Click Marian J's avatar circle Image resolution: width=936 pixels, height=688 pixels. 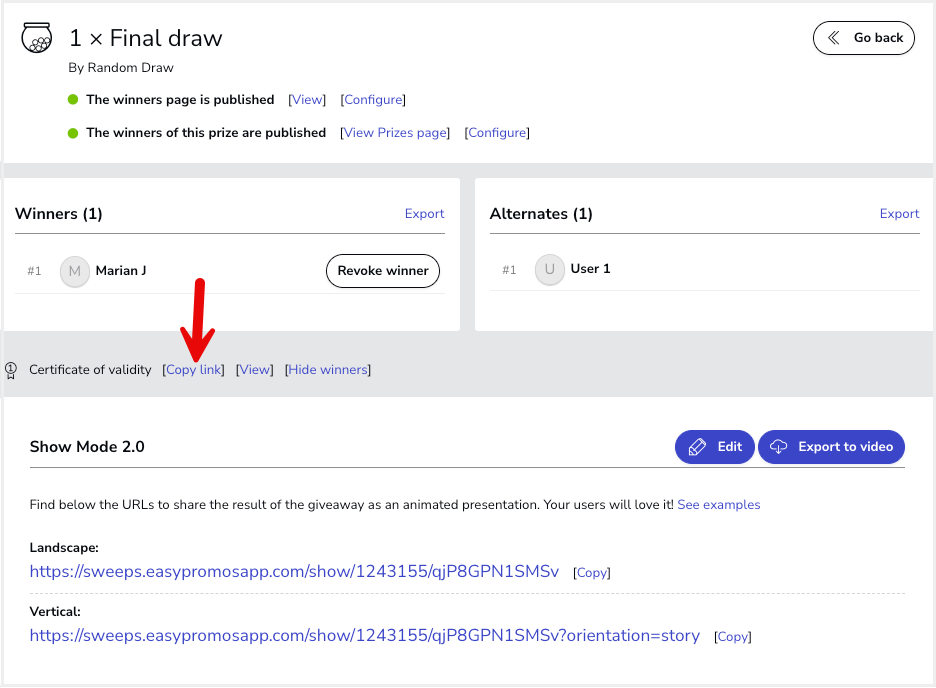tap(75, 272)
